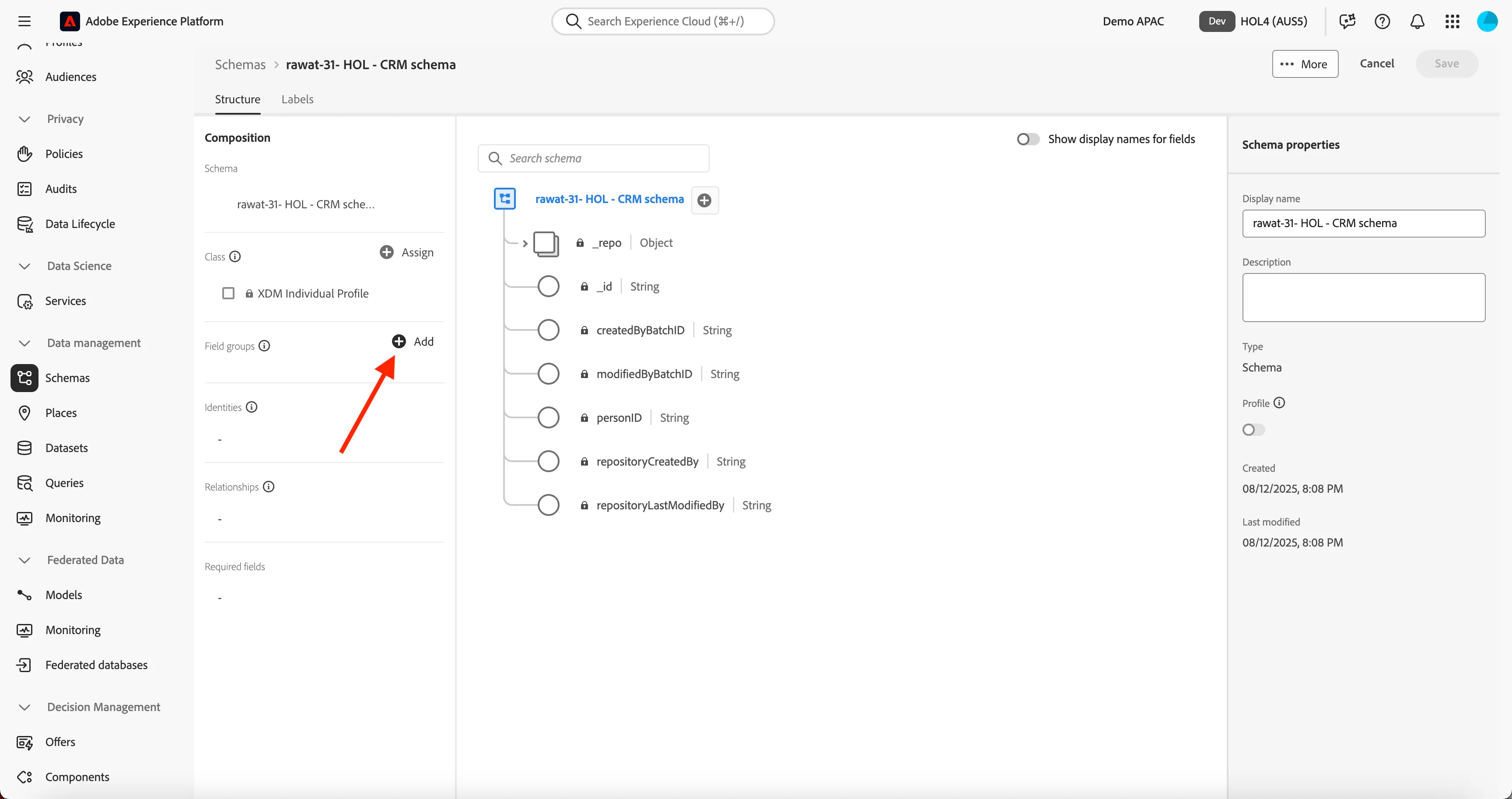1512x799 pixels.
Task: Collapse the Data Science section
Action: coord(24,266)
